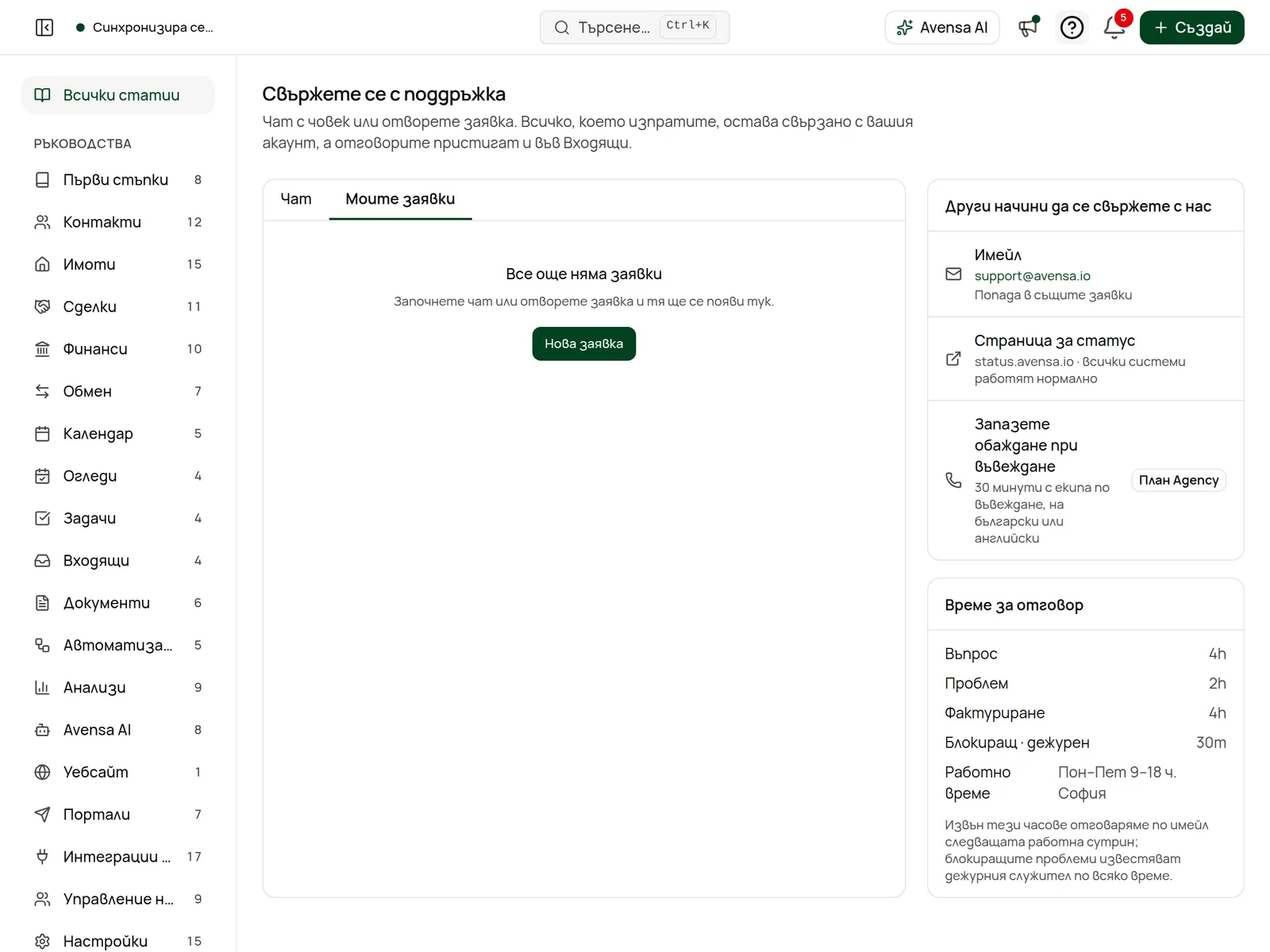Open the Сделки handshake icon
The image size is (1270, 952).
pos(43,307)
